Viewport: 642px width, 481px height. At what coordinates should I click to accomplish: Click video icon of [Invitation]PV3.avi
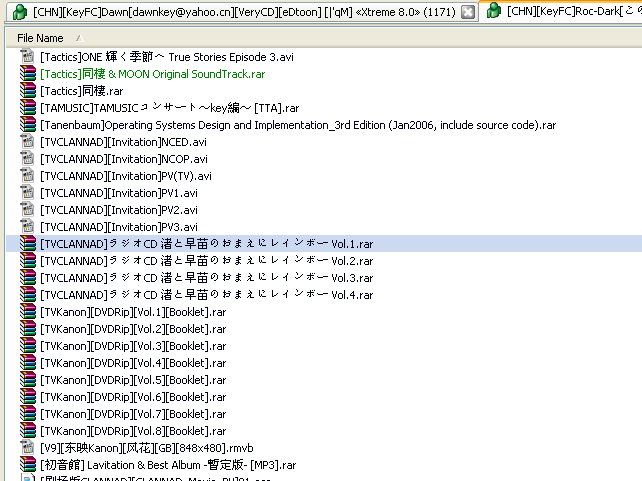[x=27, y=226]
